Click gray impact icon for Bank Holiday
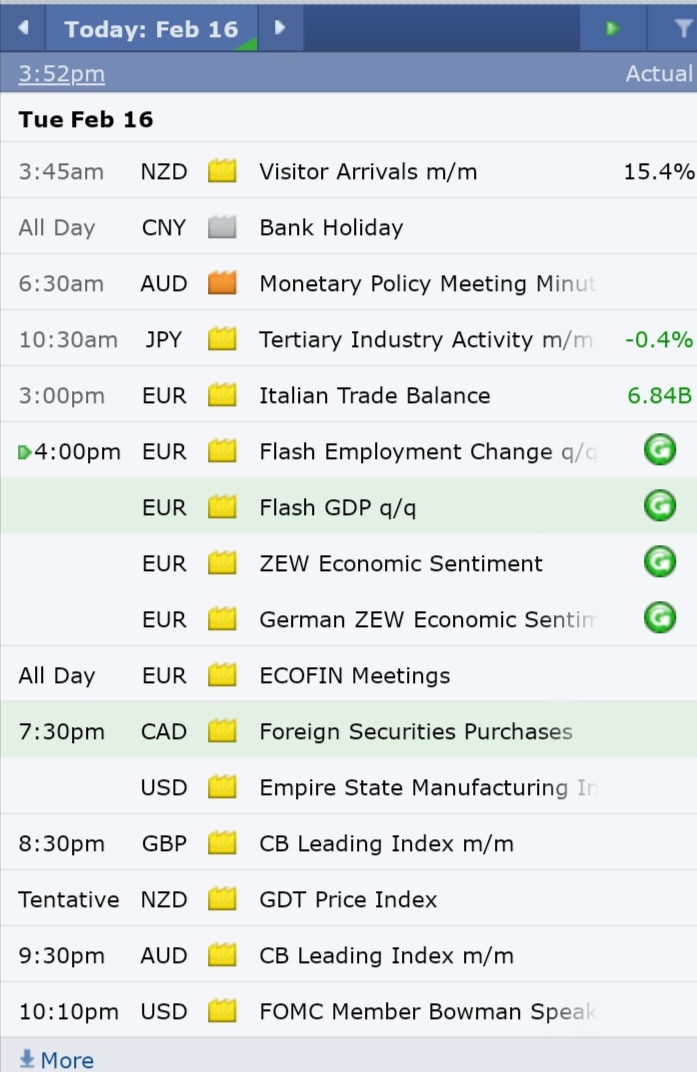 click(x=222, y=227)
